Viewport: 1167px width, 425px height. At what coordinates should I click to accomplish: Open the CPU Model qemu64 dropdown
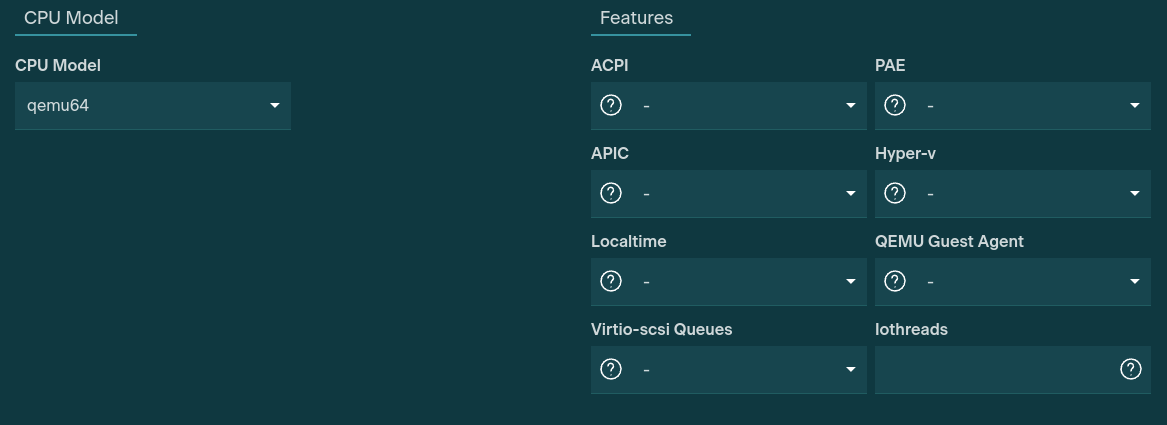(274, 105)
